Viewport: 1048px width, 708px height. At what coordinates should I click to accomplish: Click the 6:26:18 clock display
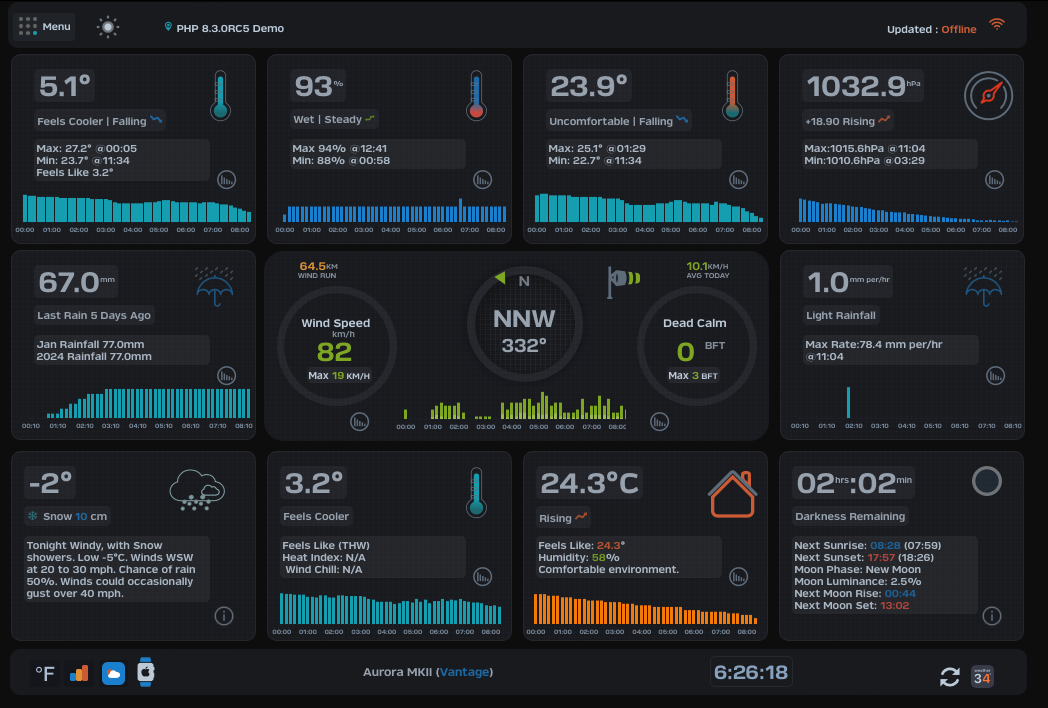[751, 672]
